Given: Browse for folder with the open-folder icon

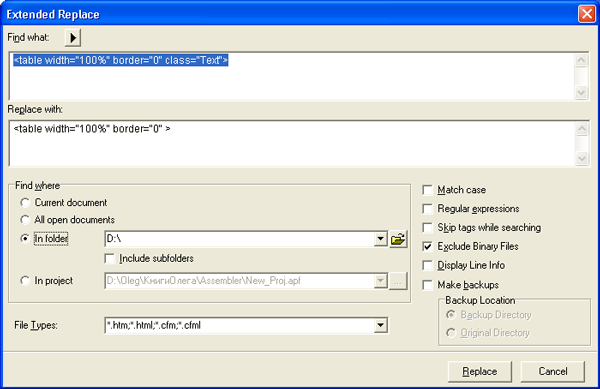Looking at the screenshot, I should click(398, 239).
